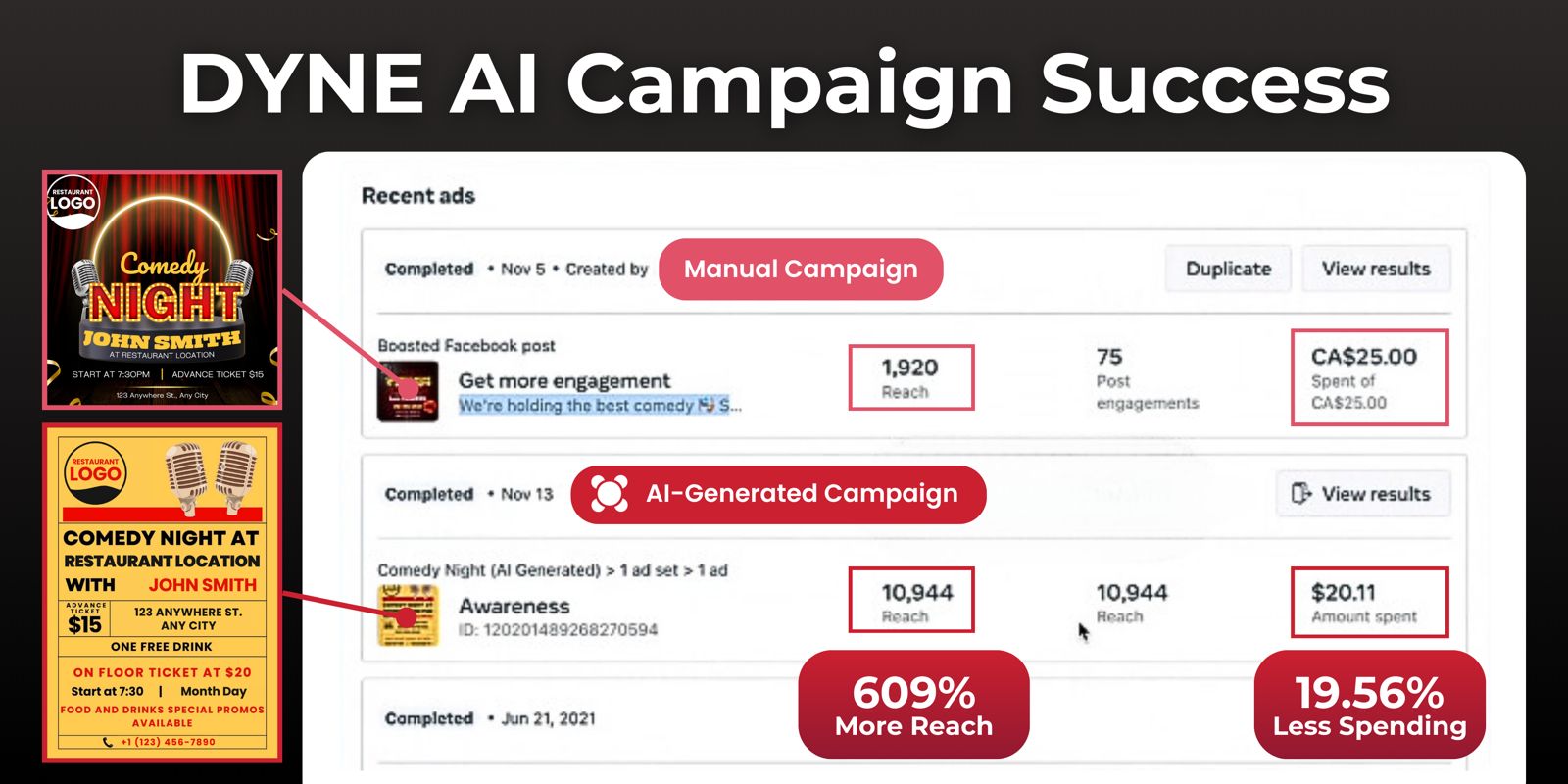Click the Restaurant Logo on the red Comedy Night poster
The image size is (1568, 784).
[x=73, y=203]
